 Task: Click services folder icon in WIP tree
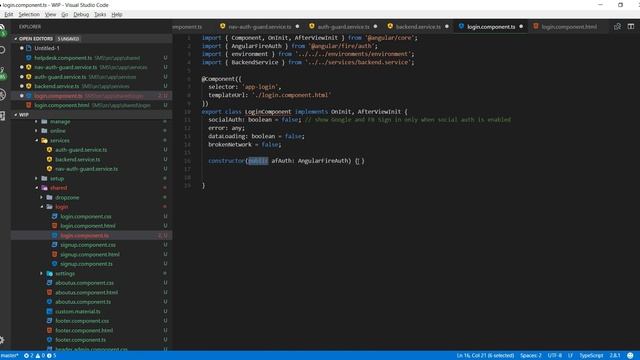44,140
